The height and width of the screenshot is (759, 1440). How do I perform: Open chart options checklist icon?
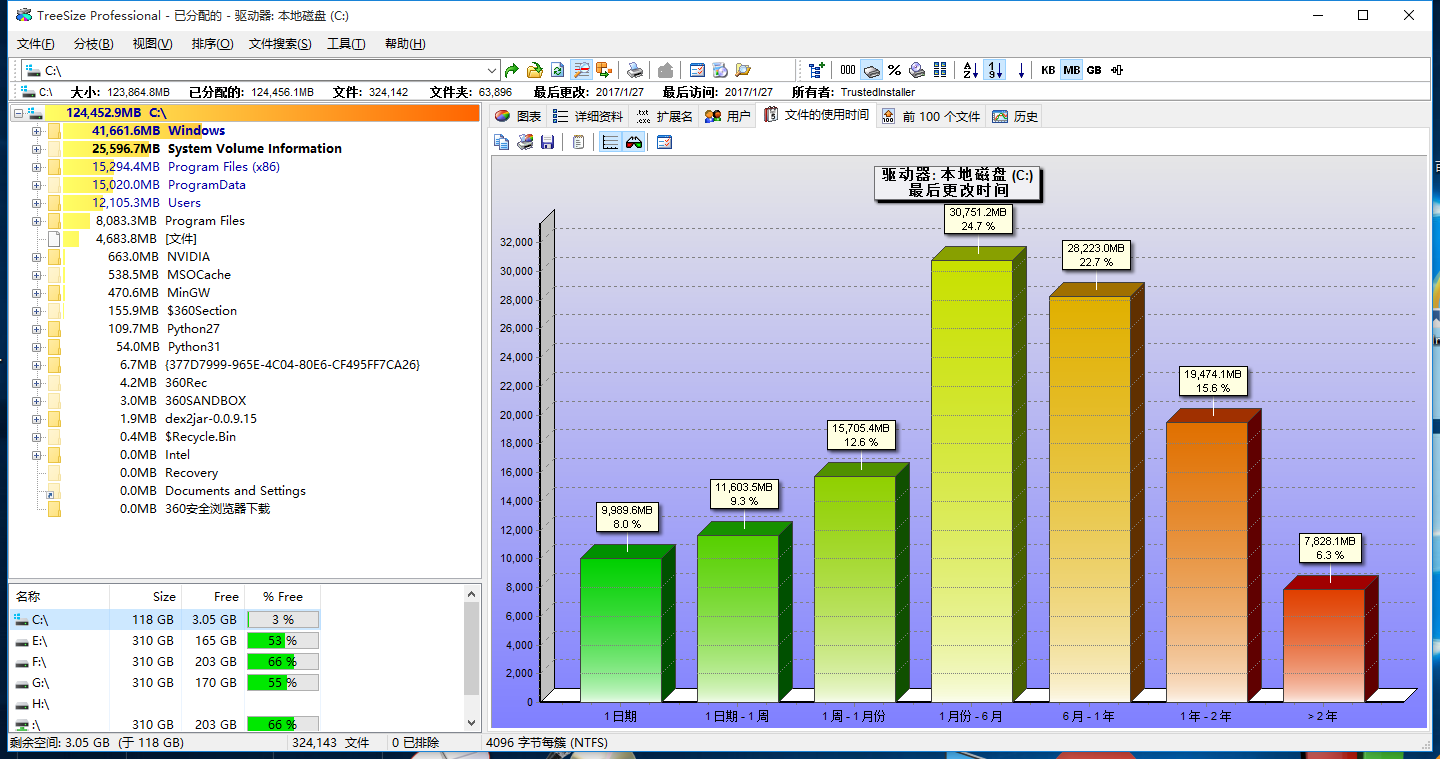tap(664, 143)
